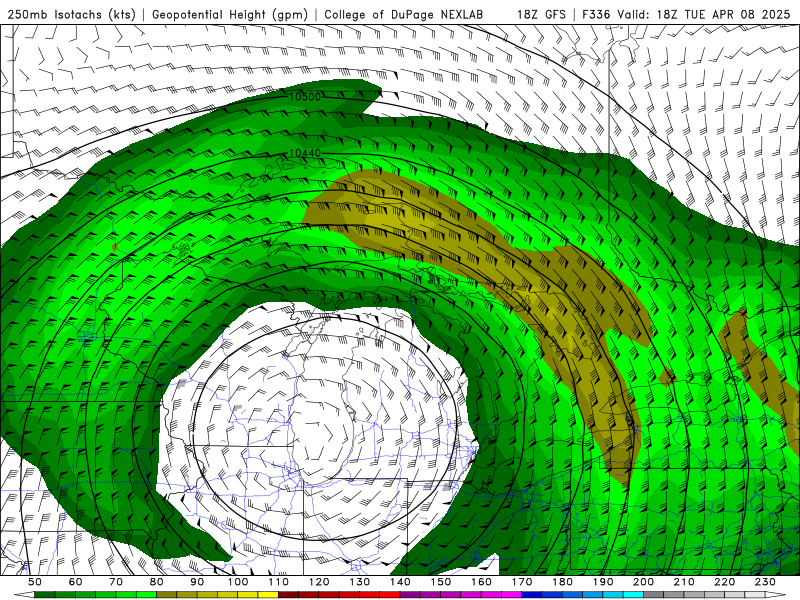Select the 130 scale number
The image size is (800, 600).
point(360,582)
